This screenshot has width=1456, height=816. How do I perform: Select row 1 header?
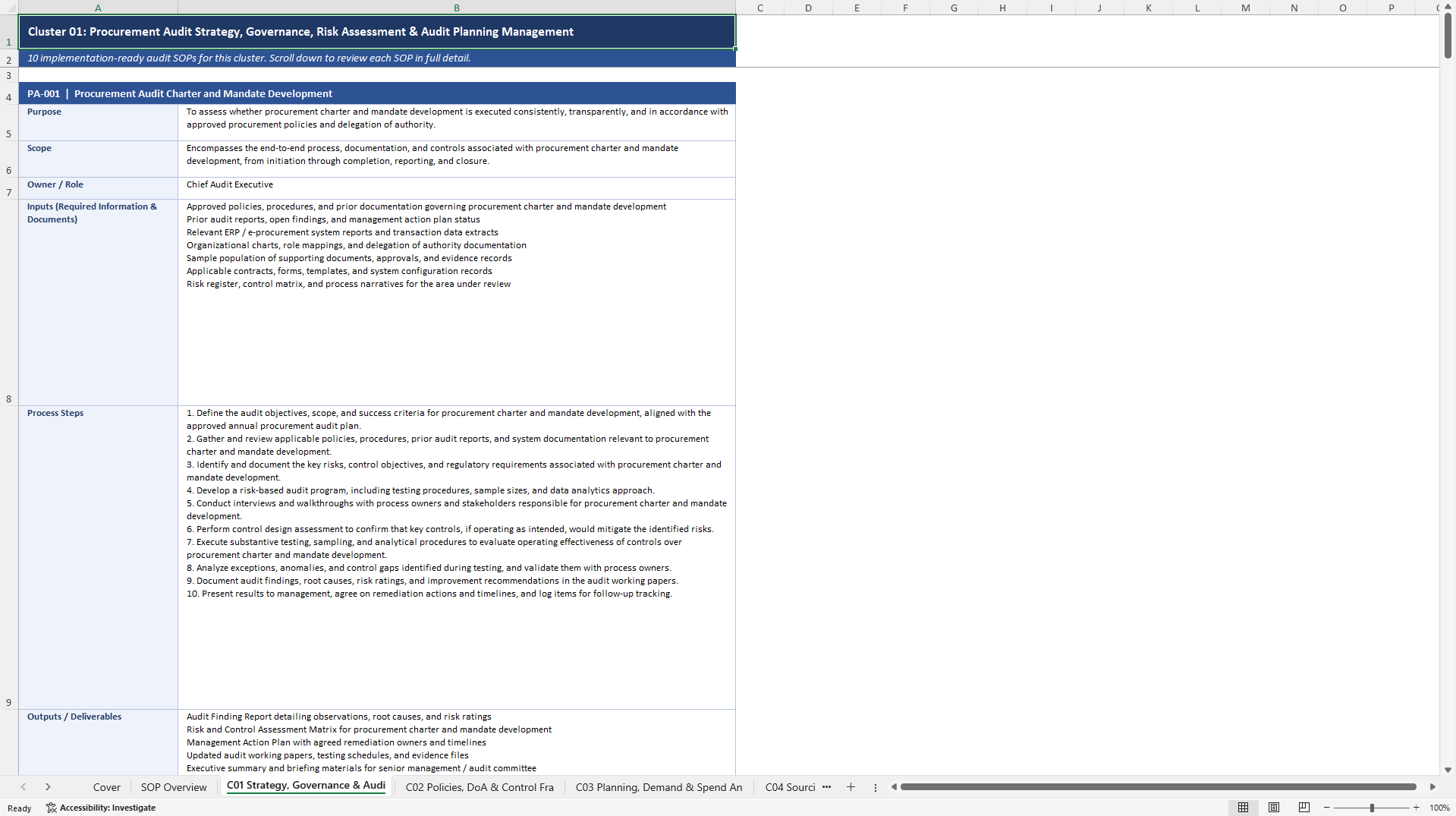point(9,32)
